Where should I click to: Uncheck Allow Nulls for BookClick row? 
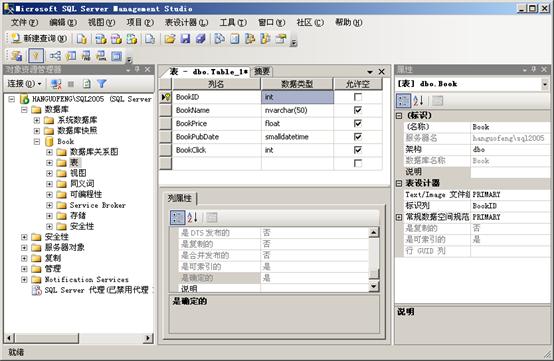(358, 150)
